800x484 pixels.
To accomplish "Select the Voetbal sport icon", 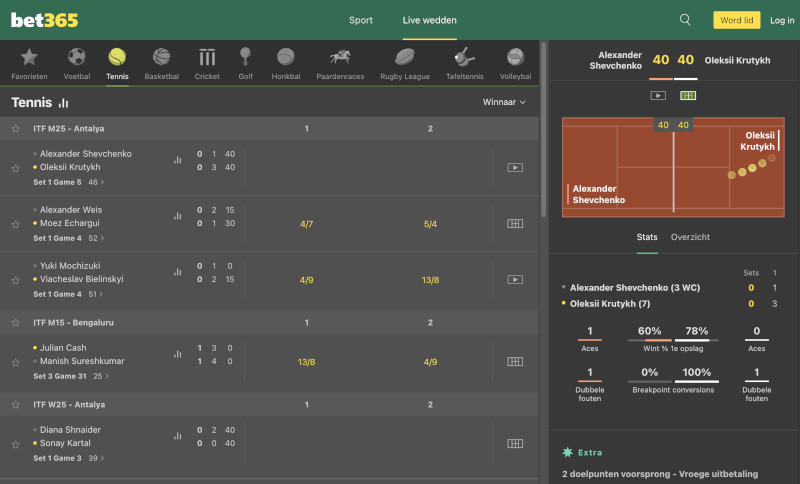I will [x=77, y=64].
